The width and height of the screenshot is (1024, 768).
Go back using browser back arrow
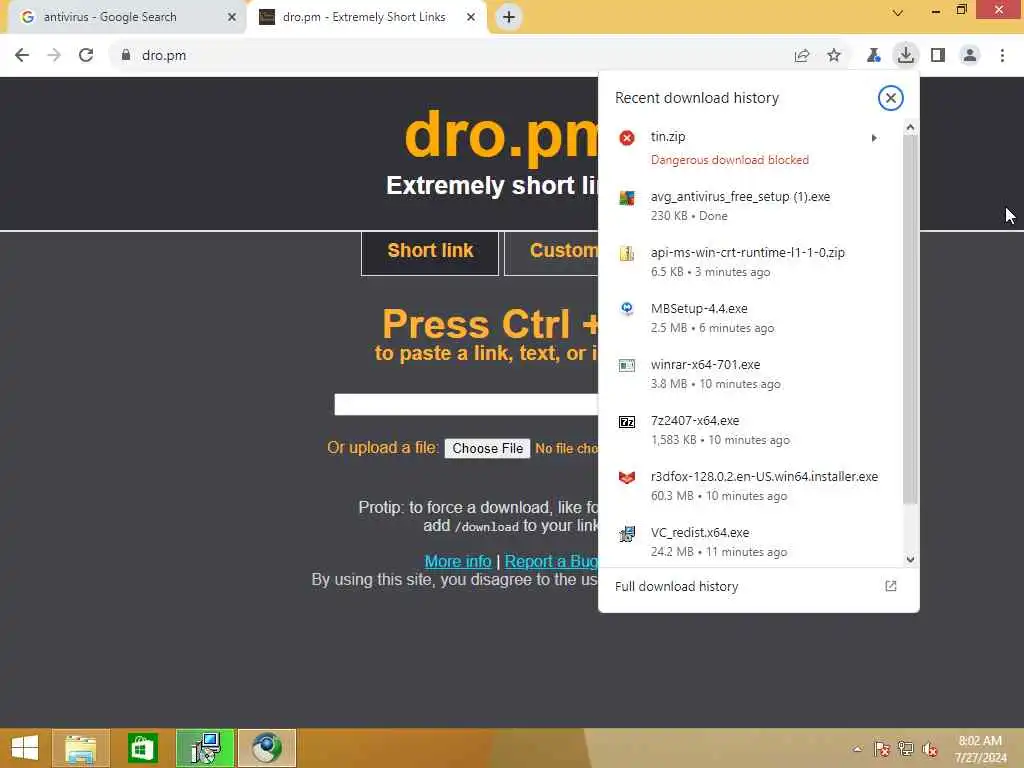(22, 56)
